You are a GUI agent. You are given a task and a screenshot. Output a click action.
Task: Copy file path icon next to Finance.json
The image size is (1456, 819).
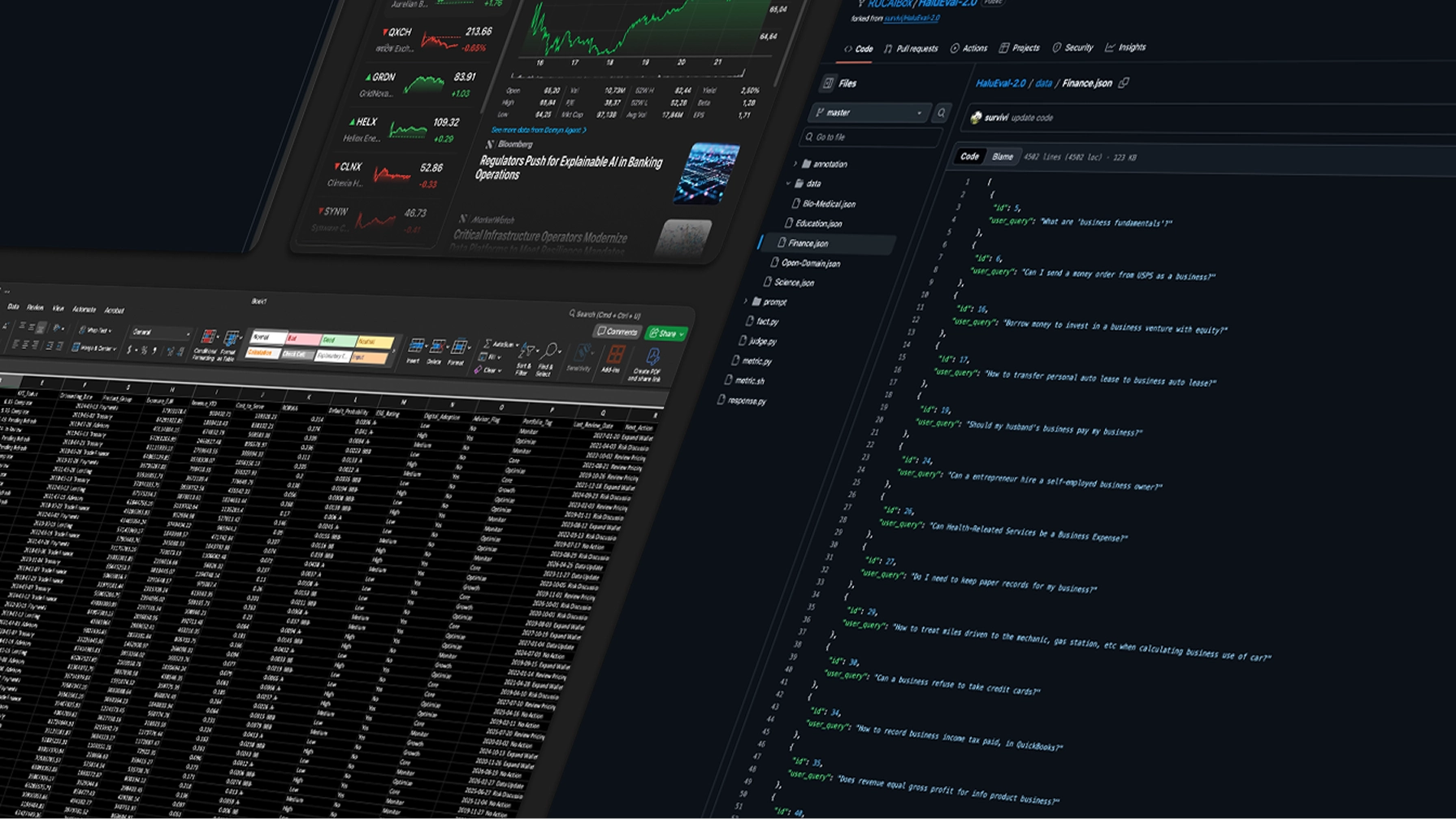(x=1124, y=83)
